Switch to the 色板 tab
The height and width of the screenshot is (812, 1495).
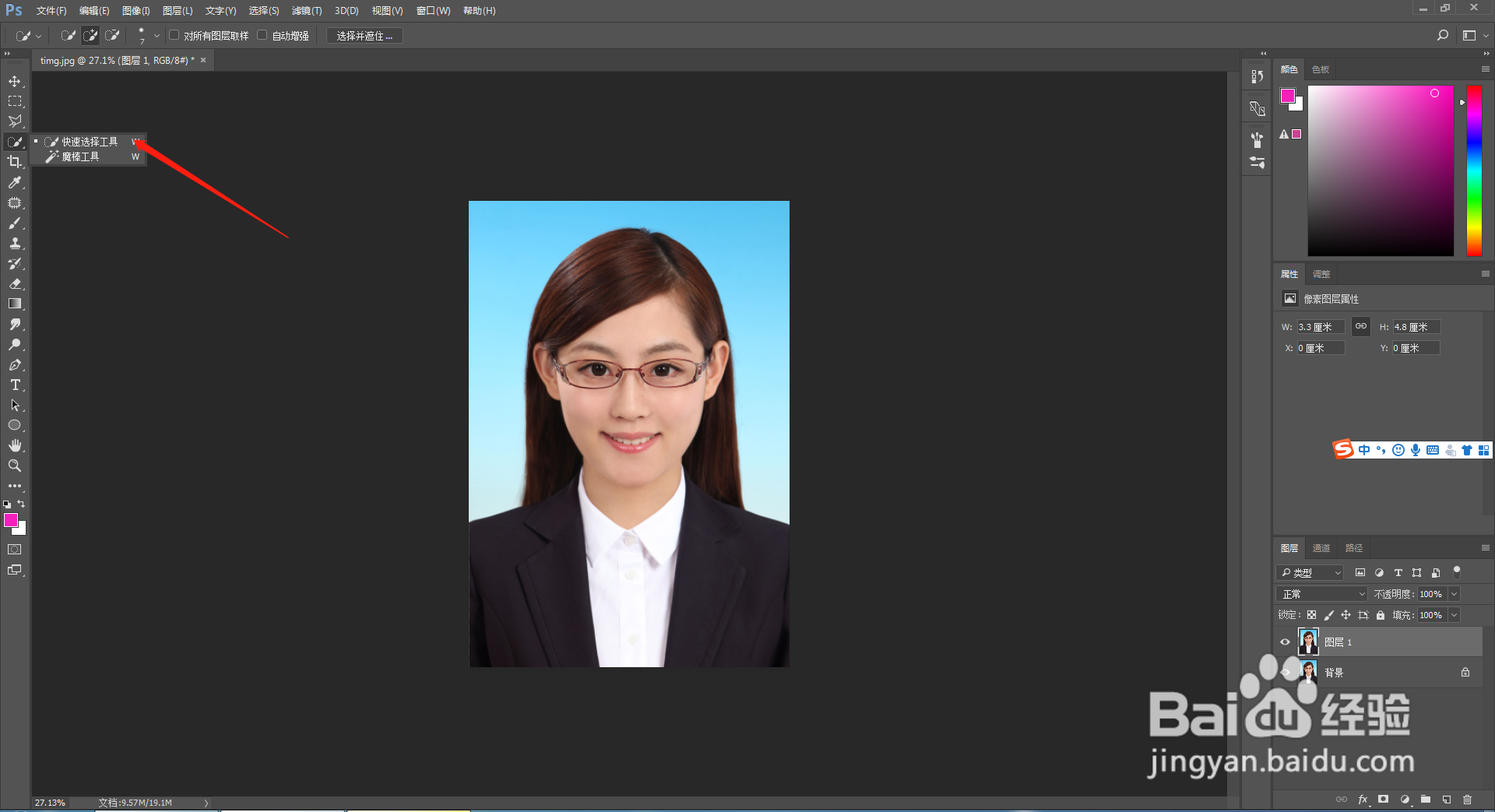click(x=1321, y=69)
